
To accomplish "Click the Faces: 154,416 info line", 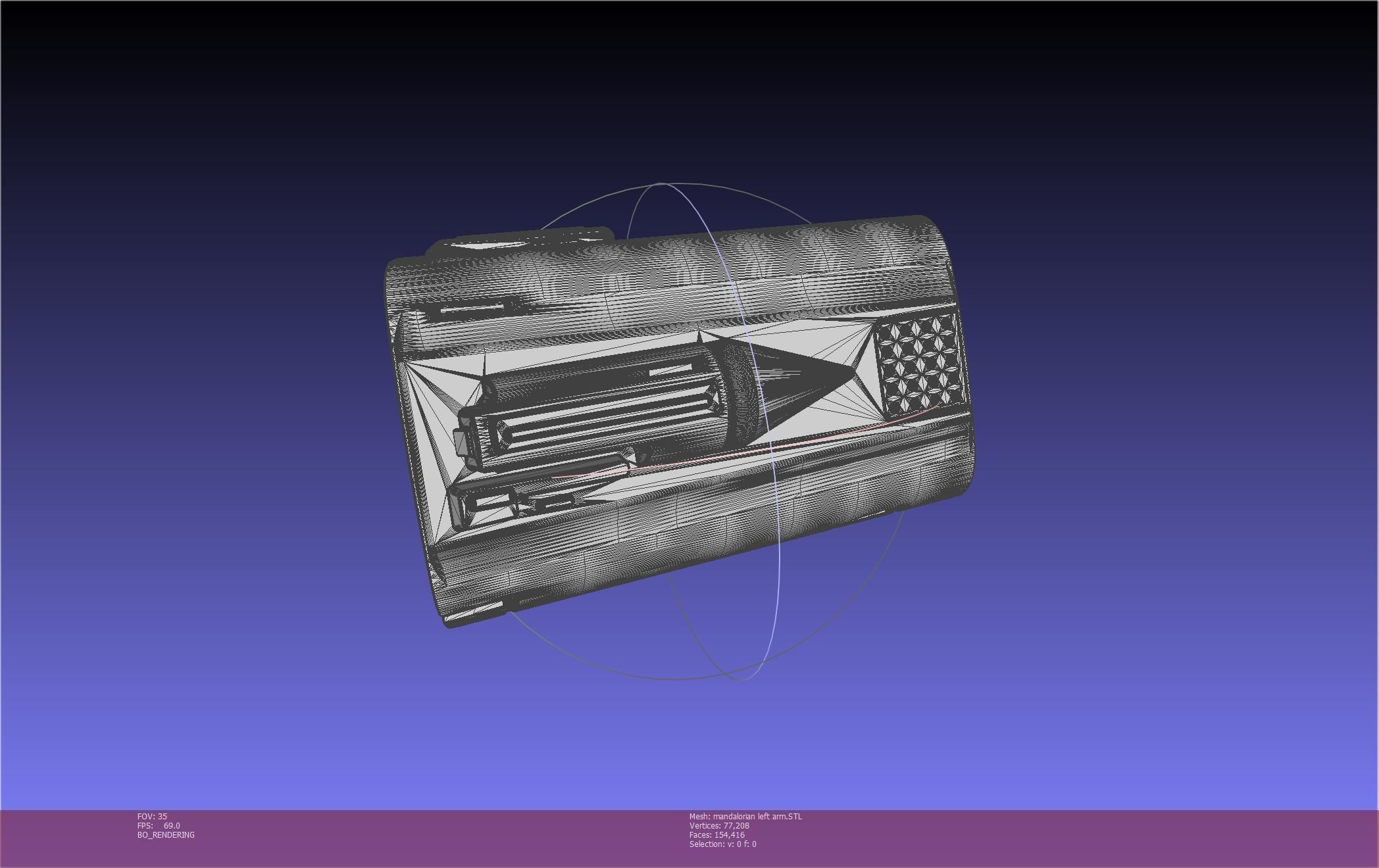I will pos(717,834).
